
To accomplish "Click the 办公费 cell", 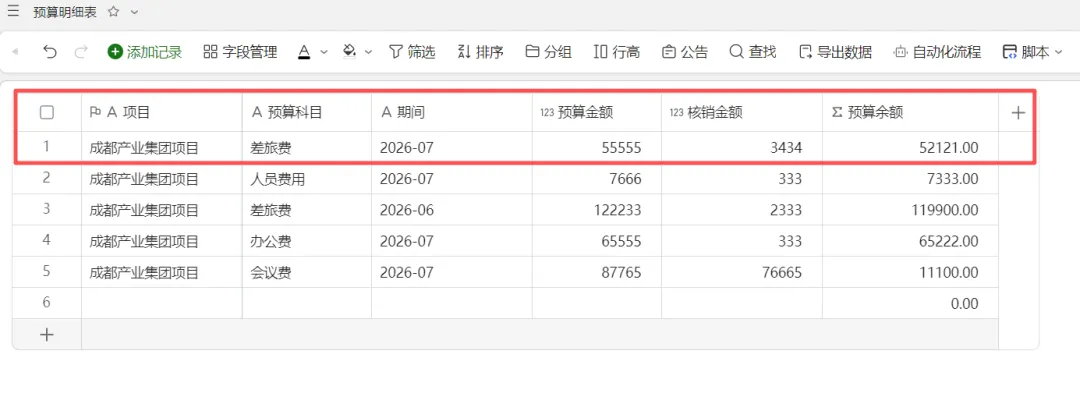I will [x=307, y=241].
